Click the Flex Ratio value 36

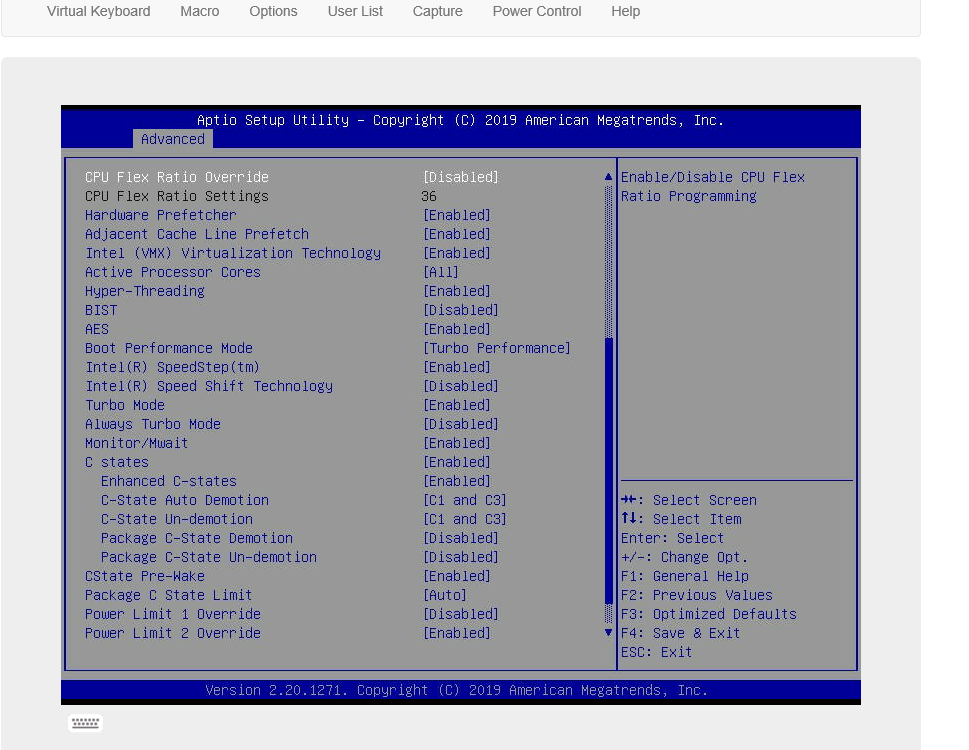tap(429, 196)
